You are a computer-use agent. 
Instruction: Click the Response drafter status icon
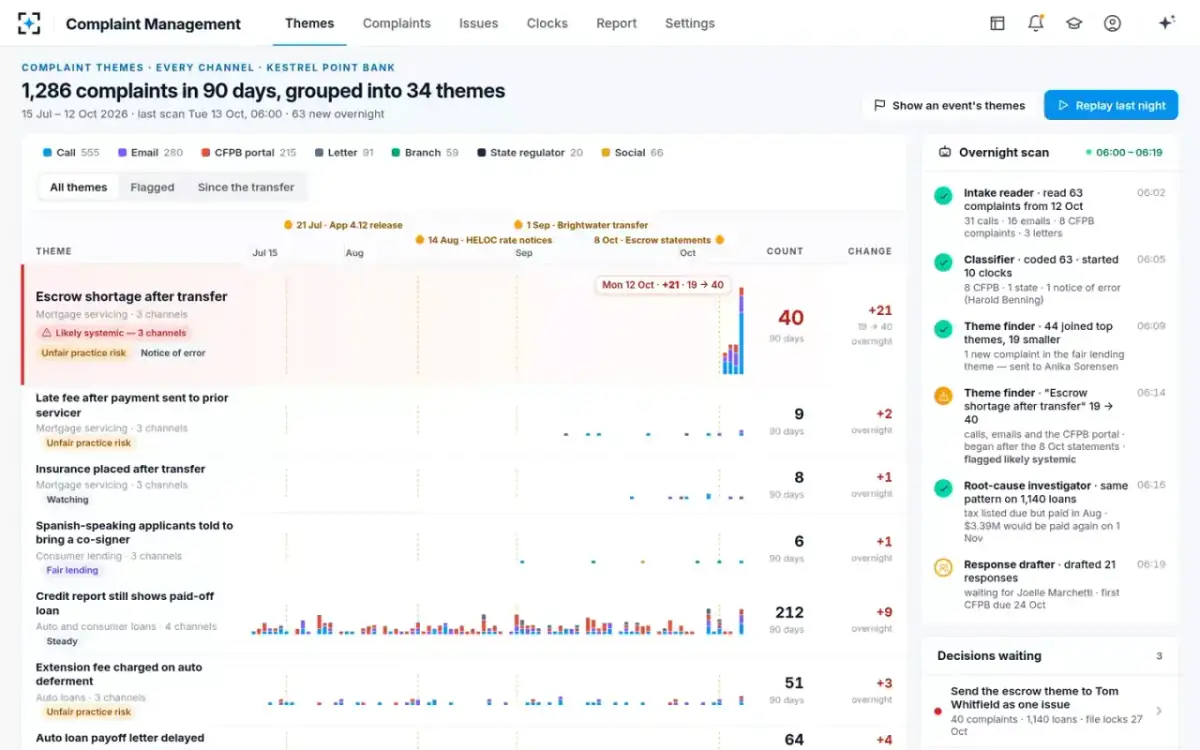point(942,567)
